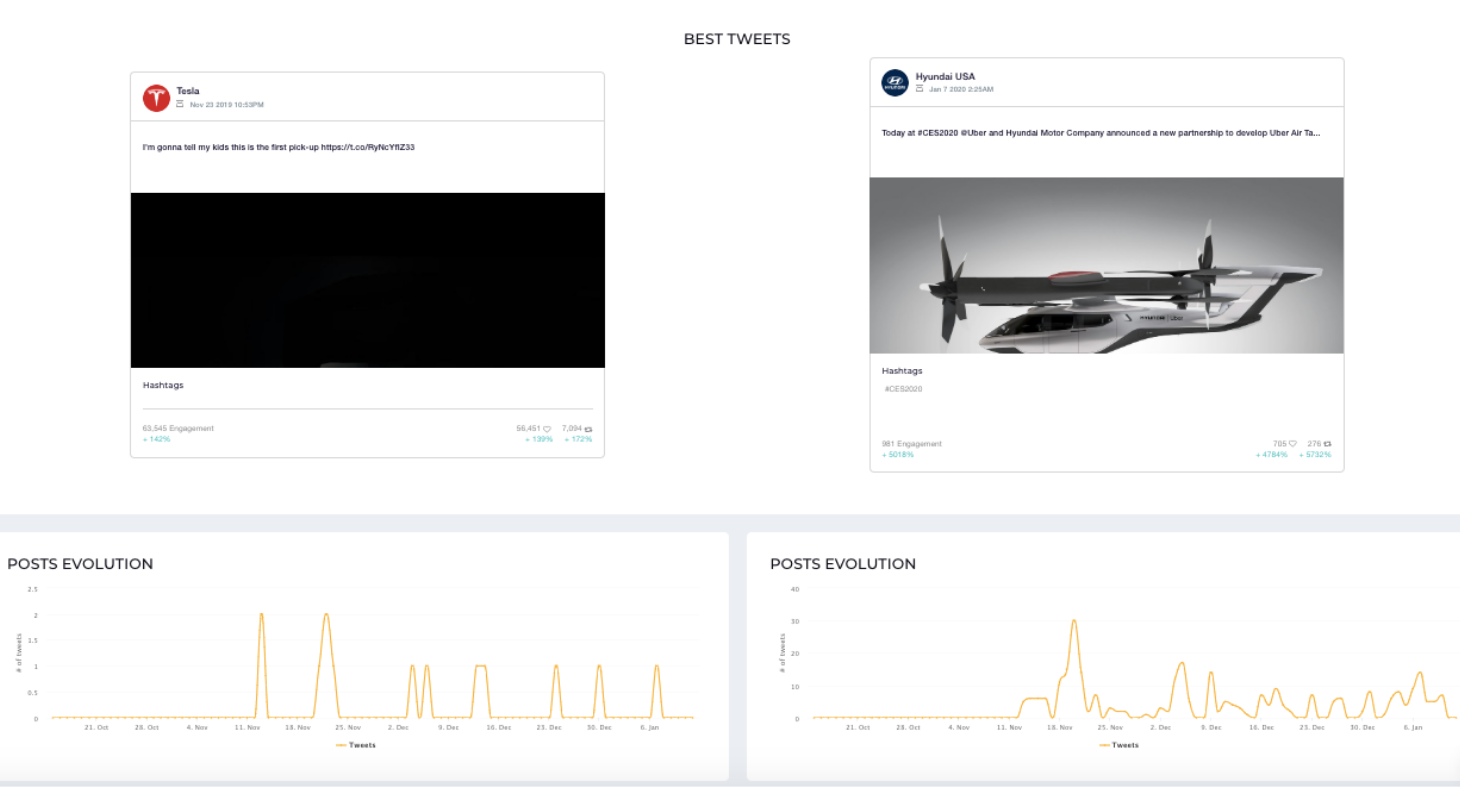Click the 2.5 y-axis label
Screen dimensions: 1460x800
pyautogui.click(x=33, y=589)
